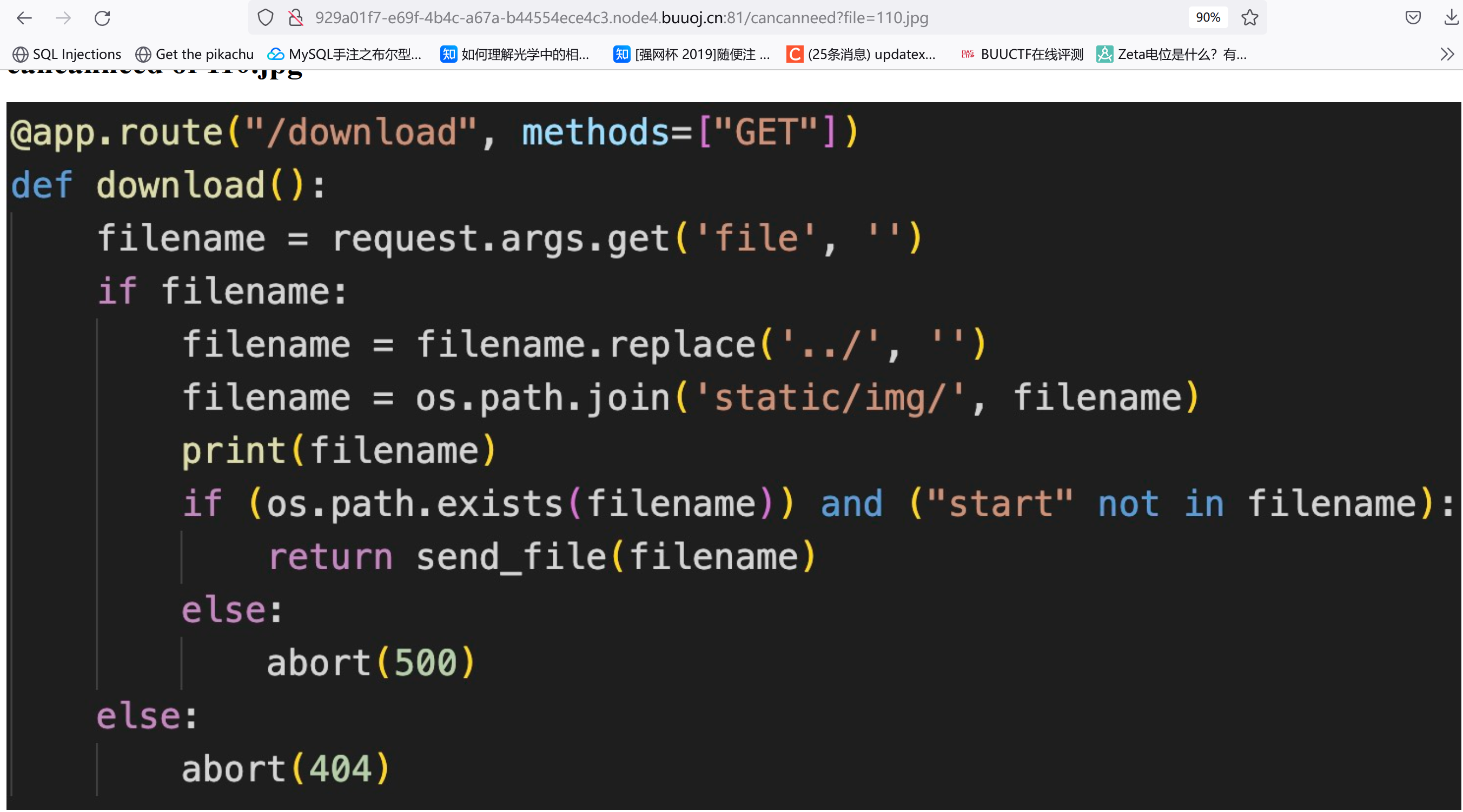Viewport: 1463px width, 812px height.
Task: Open the 90% zoom level indicator
Action: point(1207,18)
